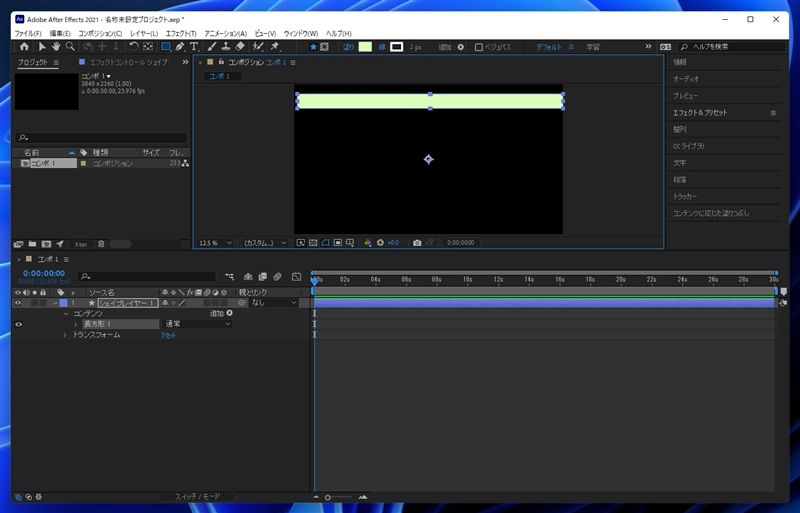Select the Hand tool in the toolbar
This screenshot has width=800, height=513.
click(56, 47)
